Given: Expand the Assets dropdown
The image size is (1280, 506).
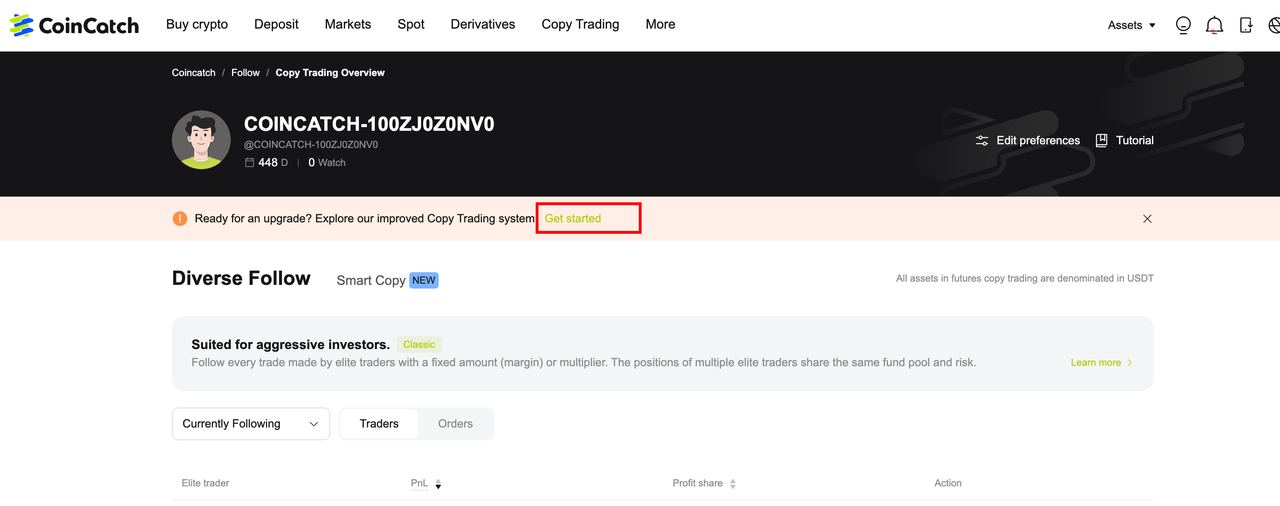Looking at the screenshot, I should [x=1131, y=25].
